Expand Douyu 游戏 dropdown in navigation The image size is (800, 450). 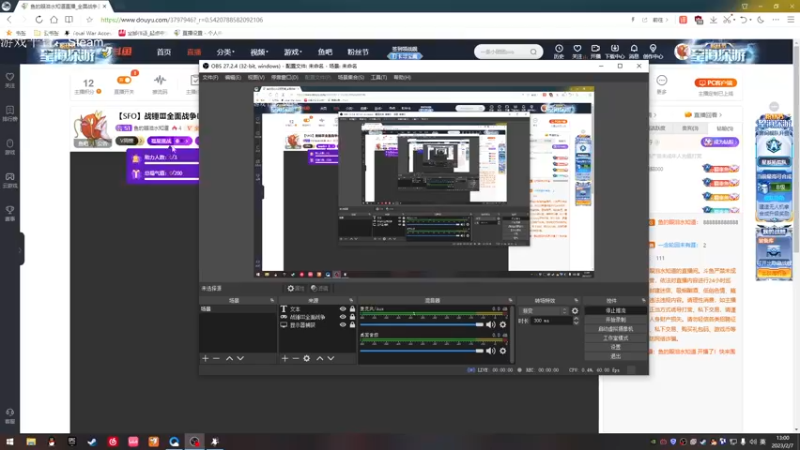[293, 52]
